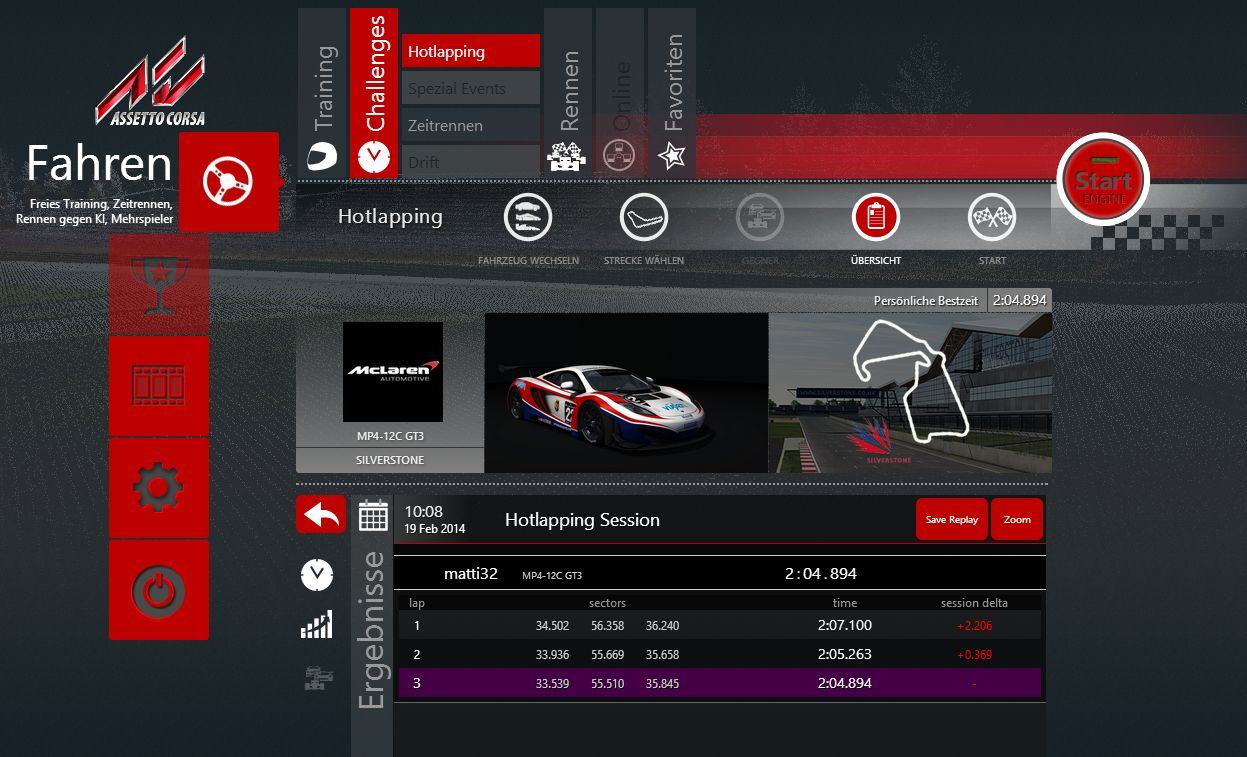Select the purple lap 3 row
Viewport: 1247px width, 757px height.
720,683
